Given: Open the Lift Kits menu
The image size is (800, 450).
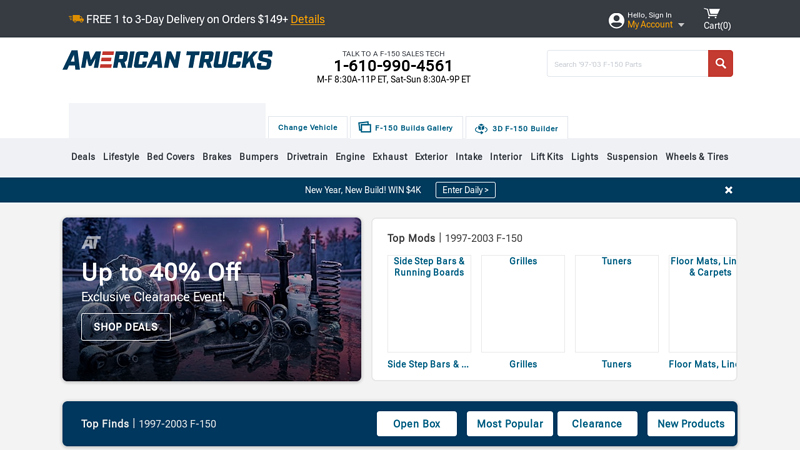Looking at the screenshot, I should pos(547,157).
